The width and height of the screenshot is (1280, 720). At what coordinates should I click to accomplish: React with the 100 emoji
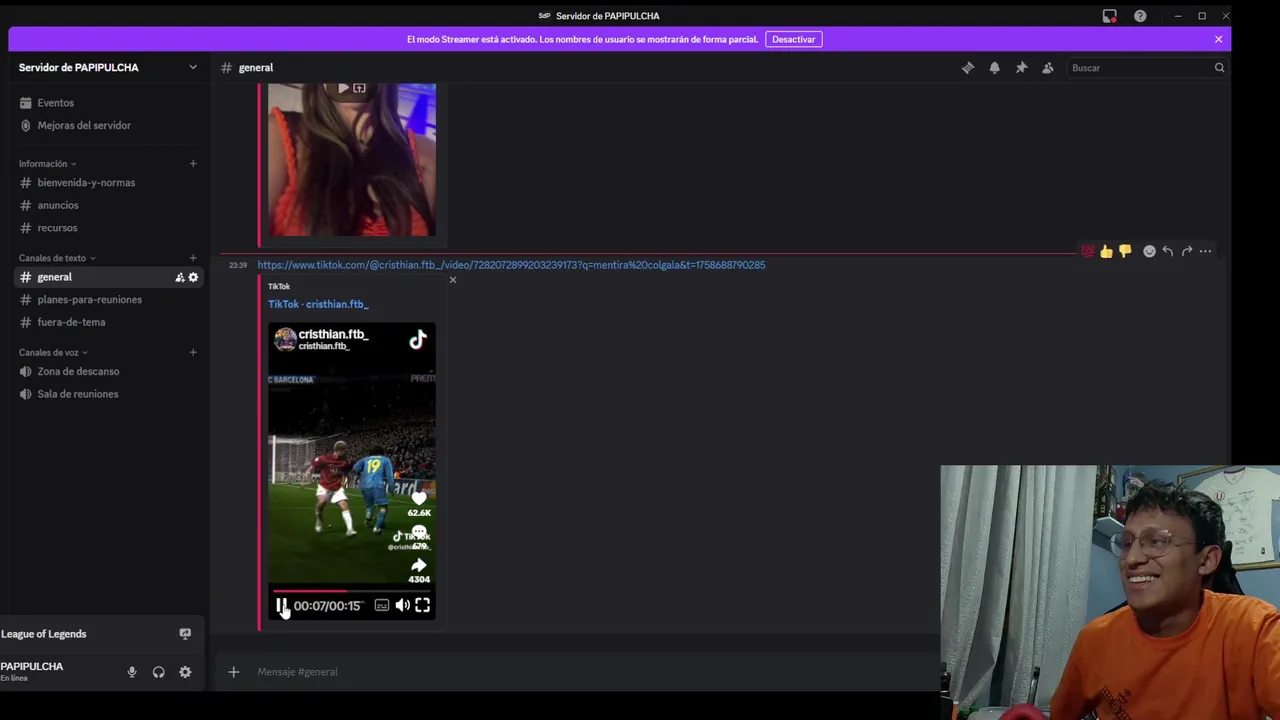1087,252
